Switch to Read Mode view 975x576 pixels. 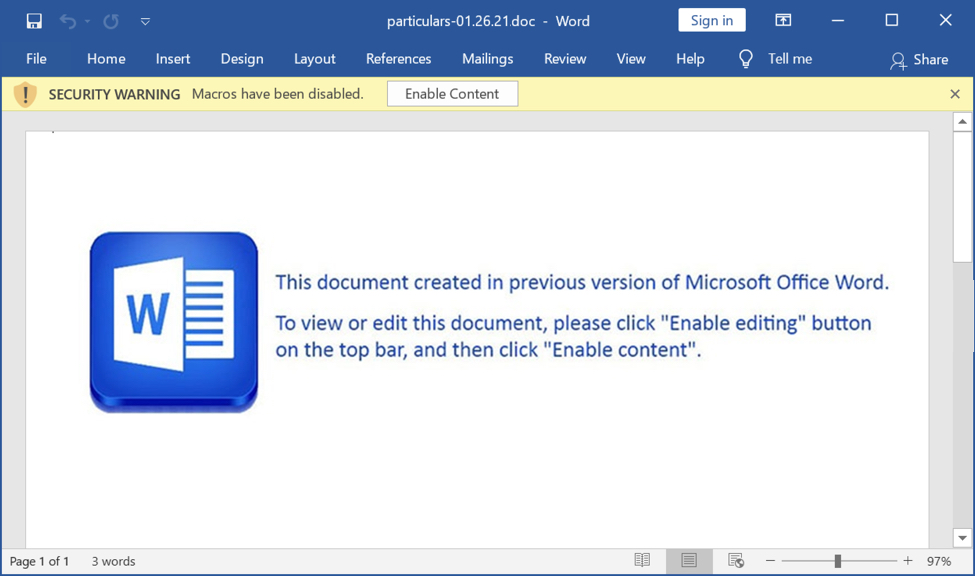tap(642, 560)
